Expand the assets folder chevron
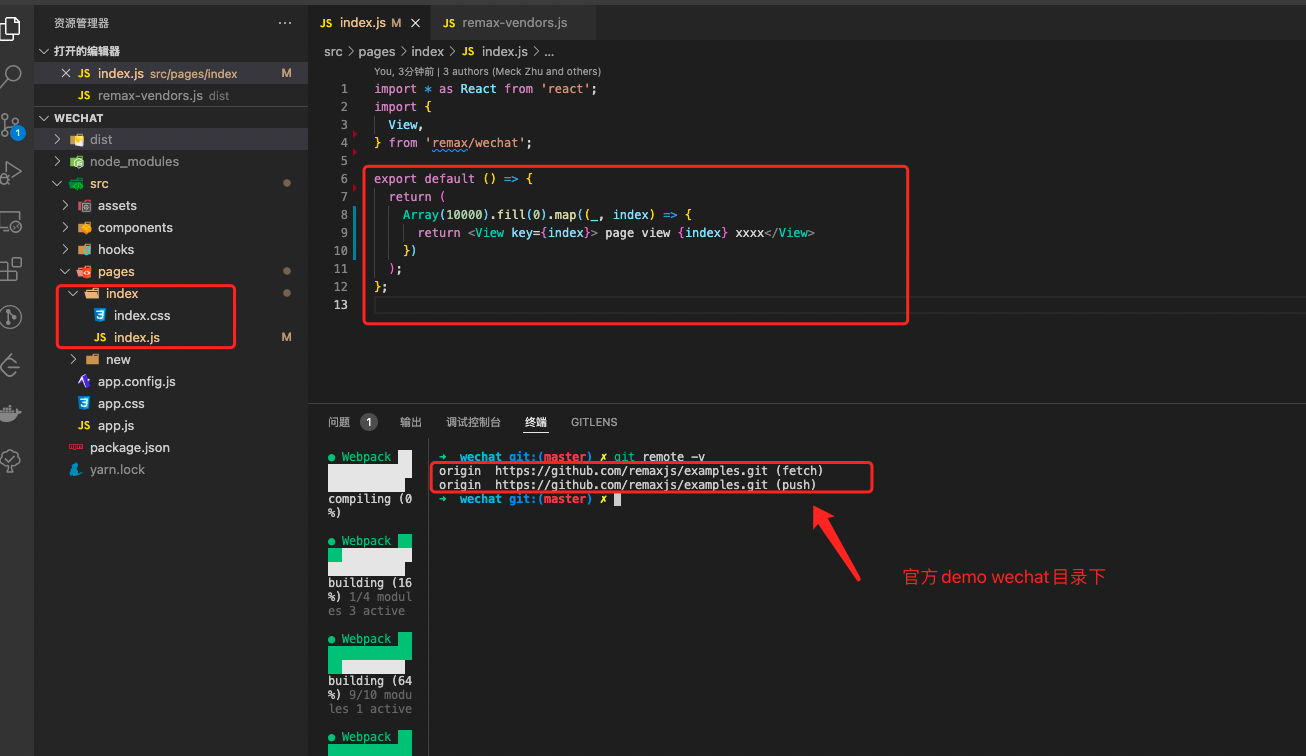 click(66, 205)
